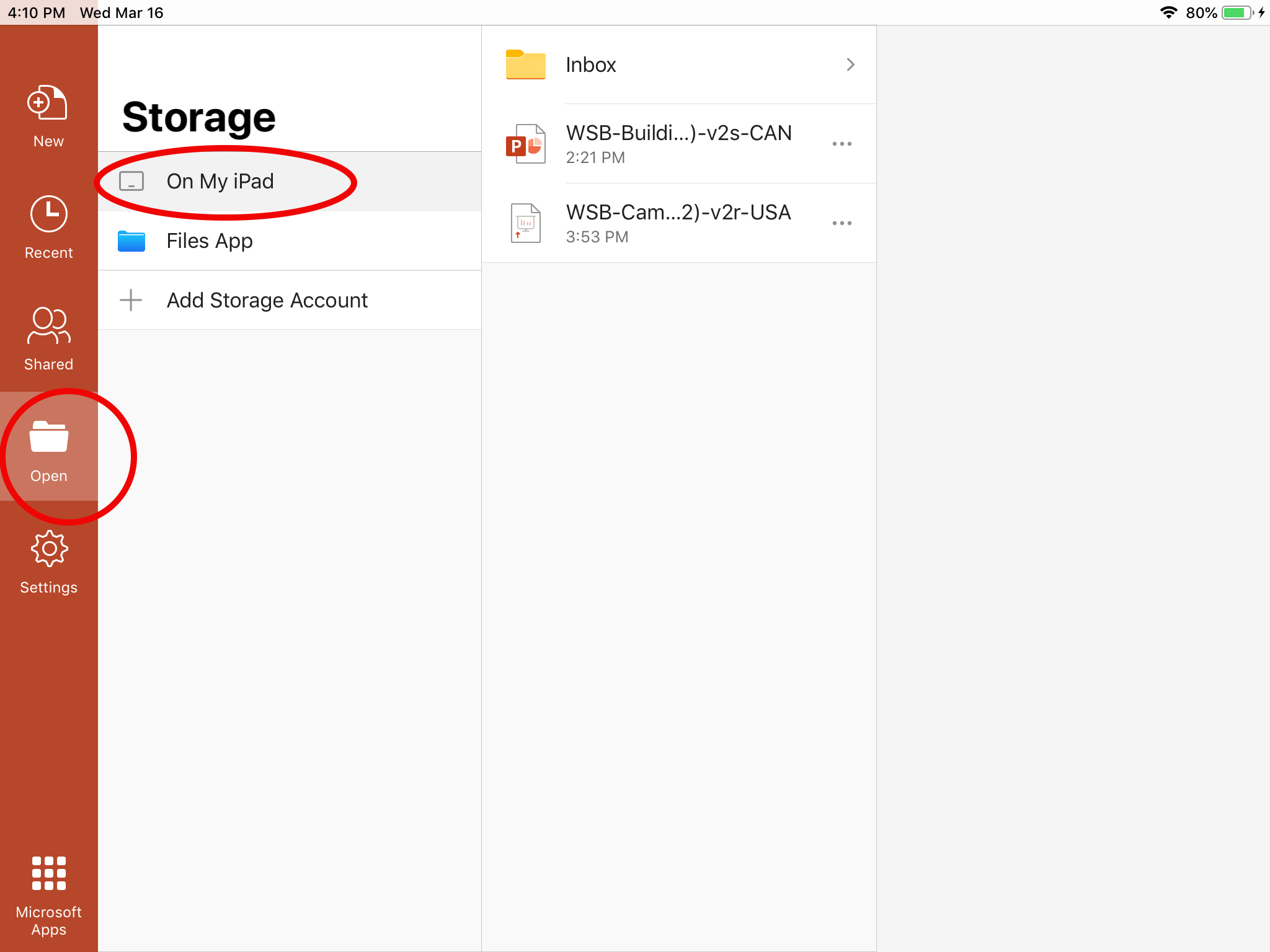1270x952 pixels.
Task: Tap the New presentation icon
Action: (48, 104)
